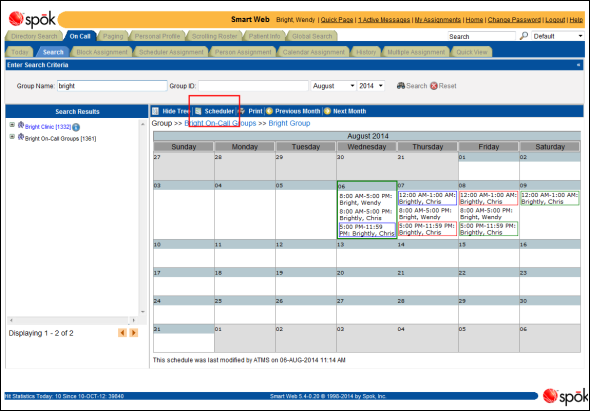The width and height of the screenshot is (590, 411).
Task: Open the Personal Profile tab
Action: tap(157, 36)
